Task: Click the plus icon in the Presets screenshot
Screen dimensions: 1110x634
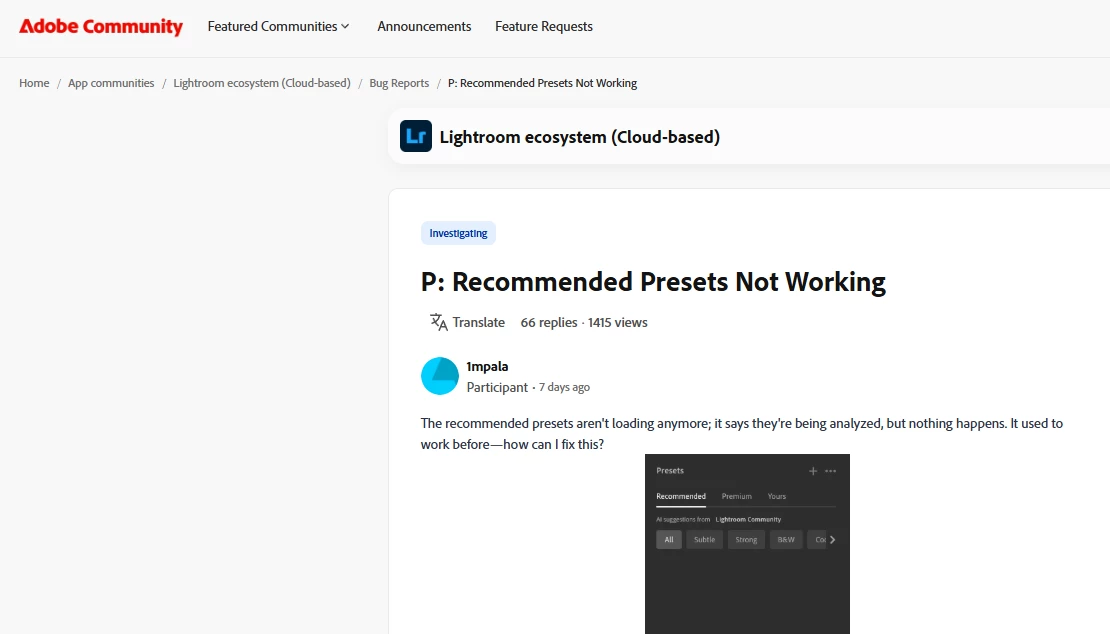Action: coord(813,471)
